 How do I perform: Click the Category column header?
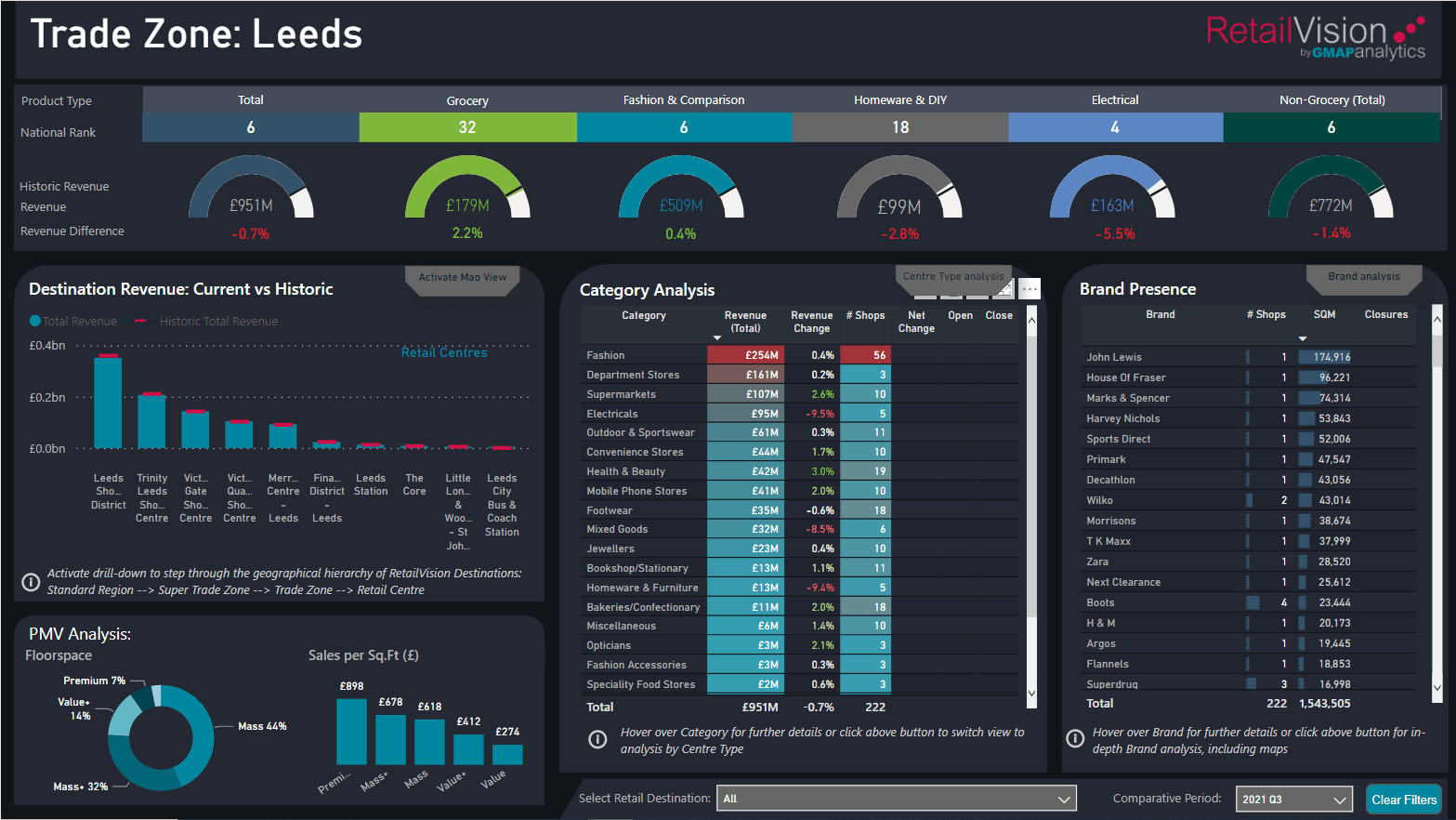pos(644,315)
